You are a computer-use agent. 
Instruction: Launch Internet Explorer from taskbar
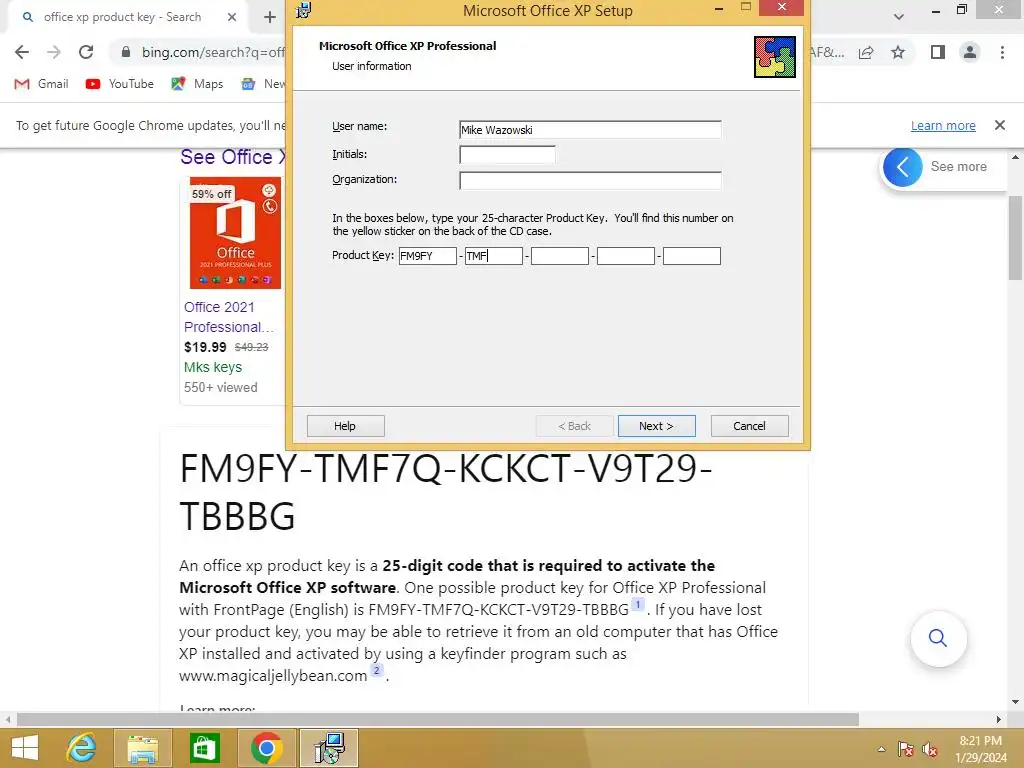82,748
